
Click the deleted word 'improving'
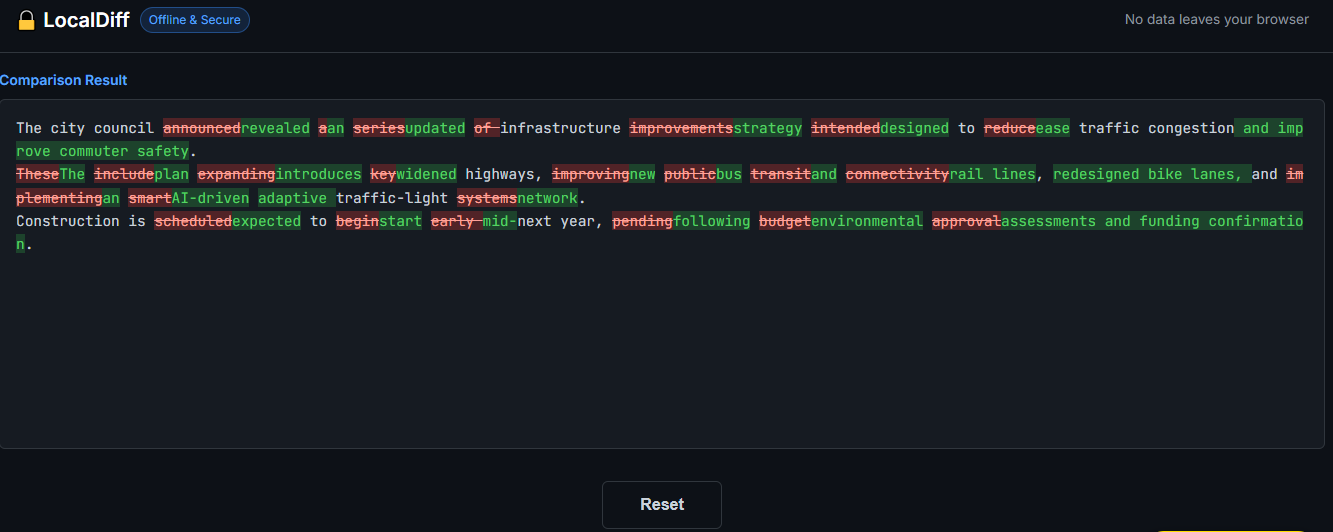click(x=591, y=174)
